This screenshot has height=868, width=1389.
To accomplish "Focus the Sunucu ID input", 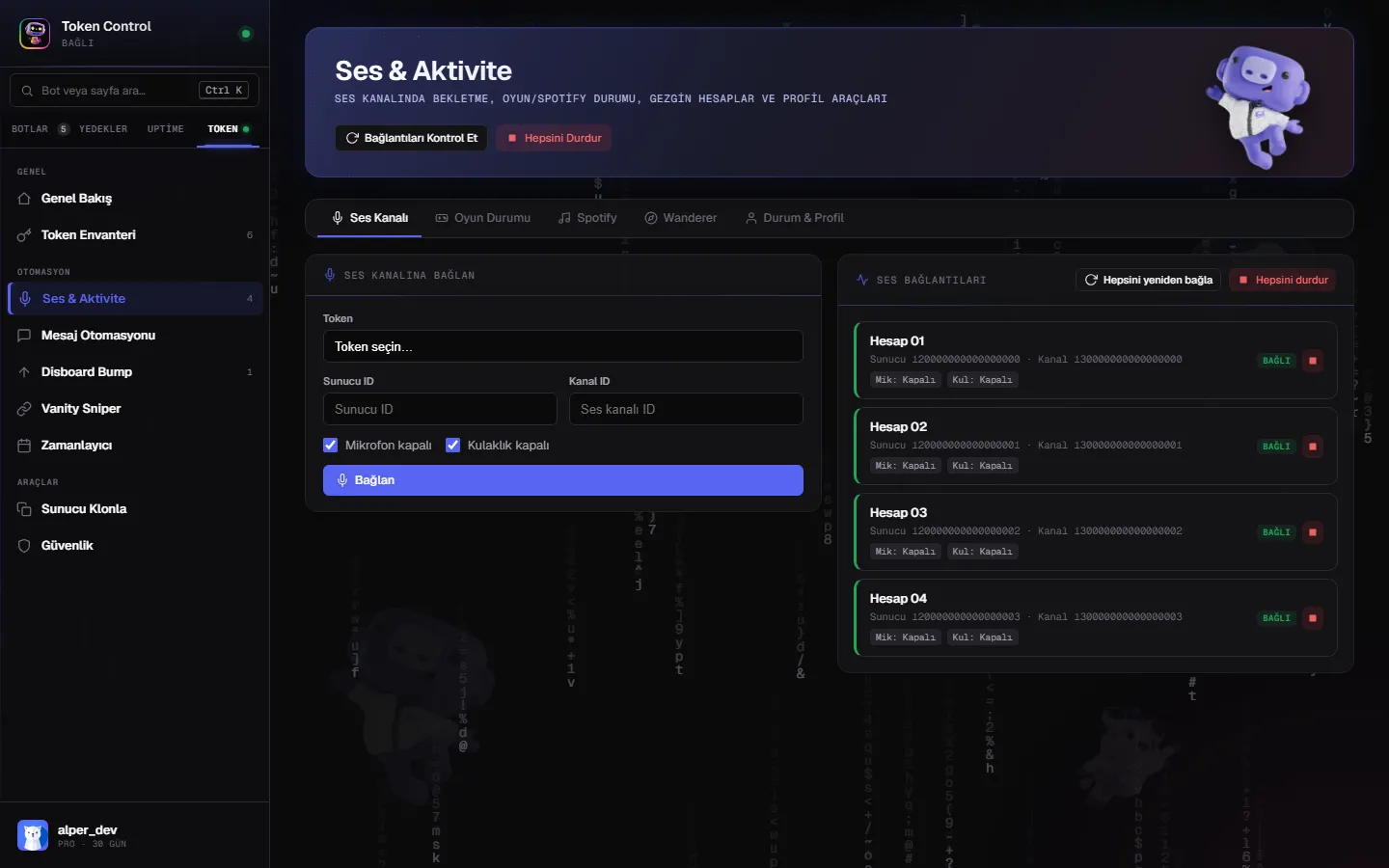I will 440,409.
